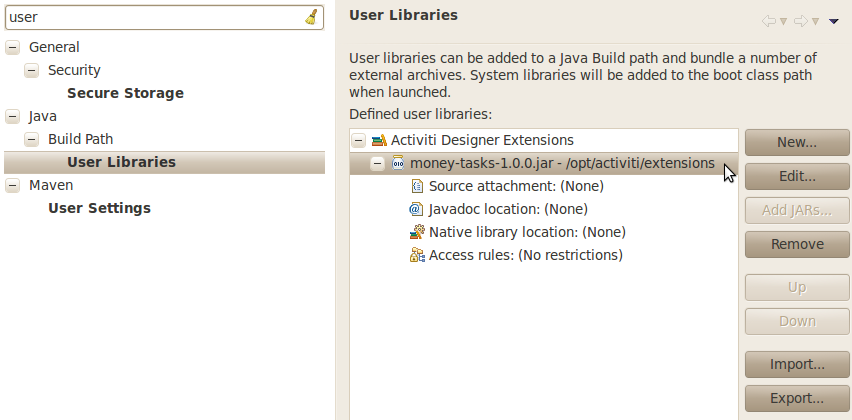Export user libraries with Export...
852x420 pixels.
click(797, 398)
